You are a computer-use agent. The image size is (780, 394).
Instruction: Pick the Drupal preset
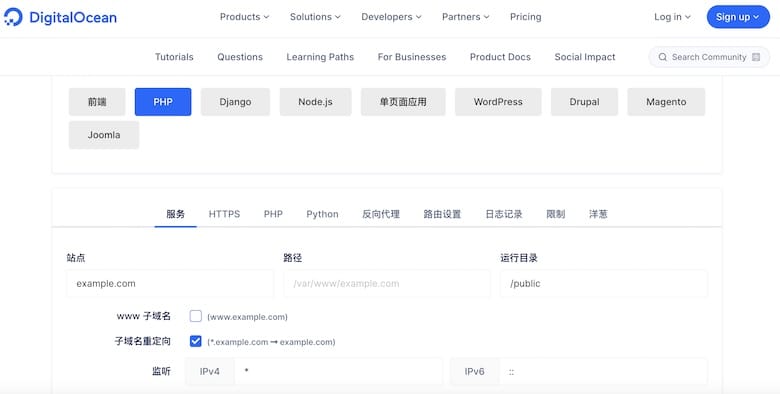click(x=584, y=102)
